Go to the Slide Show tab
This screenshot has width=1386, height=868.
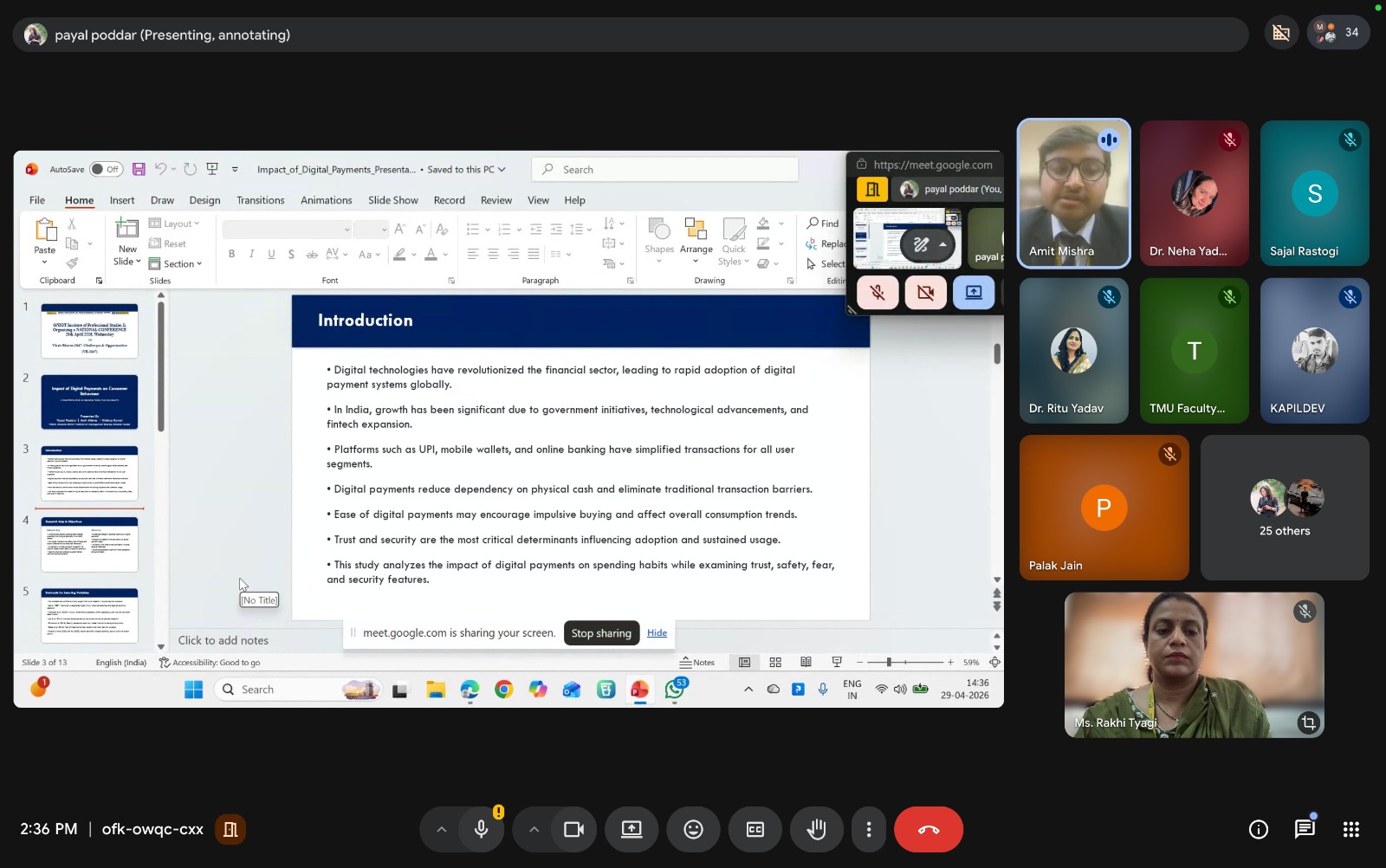[392, 200]
